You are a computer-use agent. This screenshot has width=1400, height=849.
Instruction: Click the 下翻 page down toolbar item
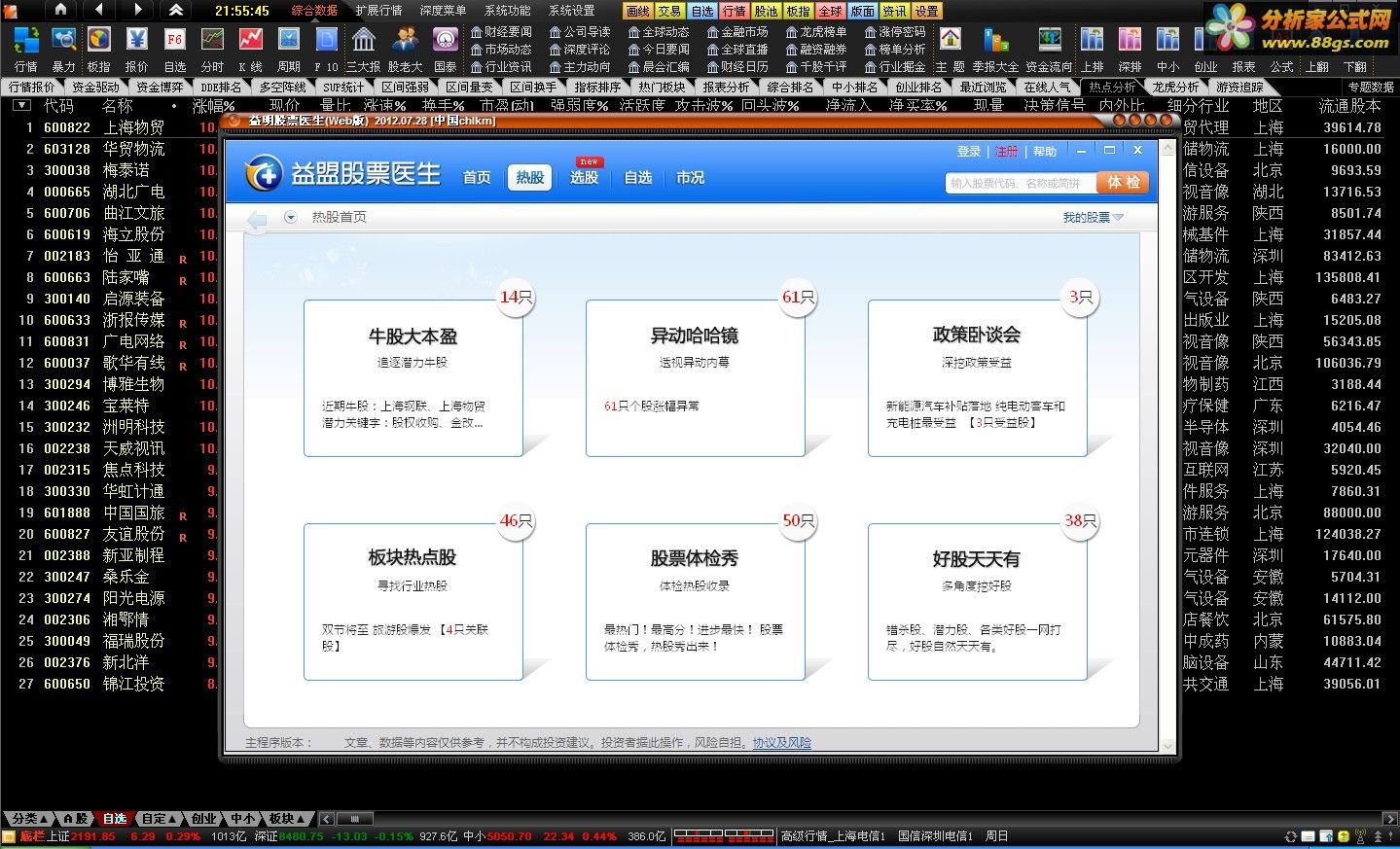(x=1355, y=66)
